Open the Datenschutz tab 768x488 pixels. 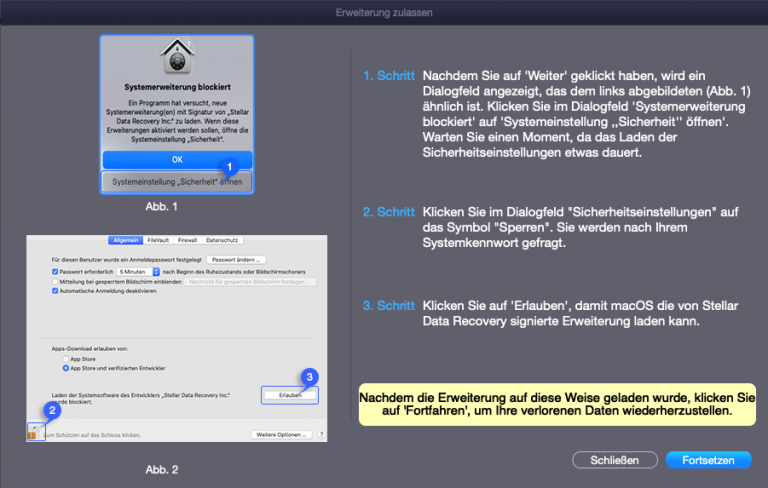click(222, 241)
